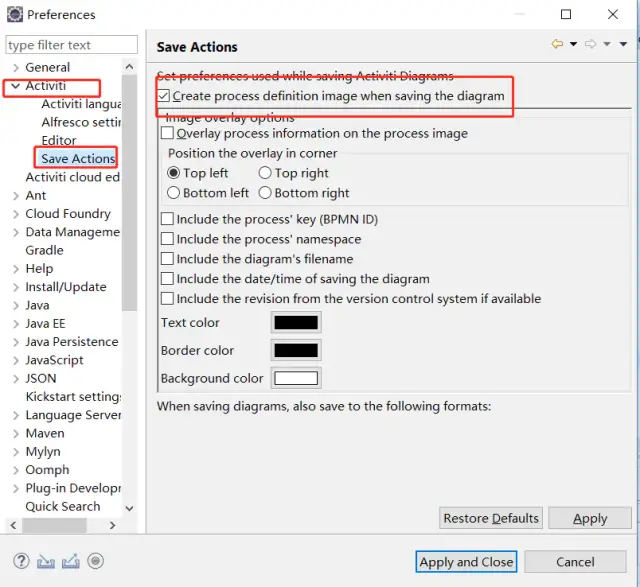This screenshot has height=587, width=640.
Task: Select Alfresco settings tree item
Action: (x=81, y=122)
